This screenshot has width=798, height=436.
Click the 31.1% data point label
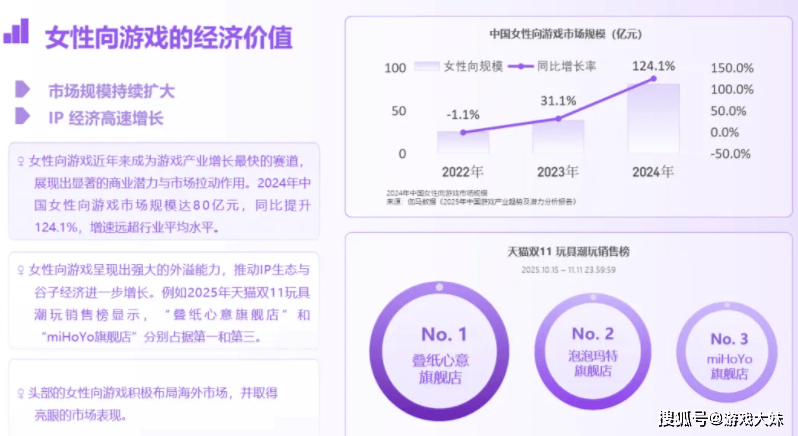click(x=558, y=101)
